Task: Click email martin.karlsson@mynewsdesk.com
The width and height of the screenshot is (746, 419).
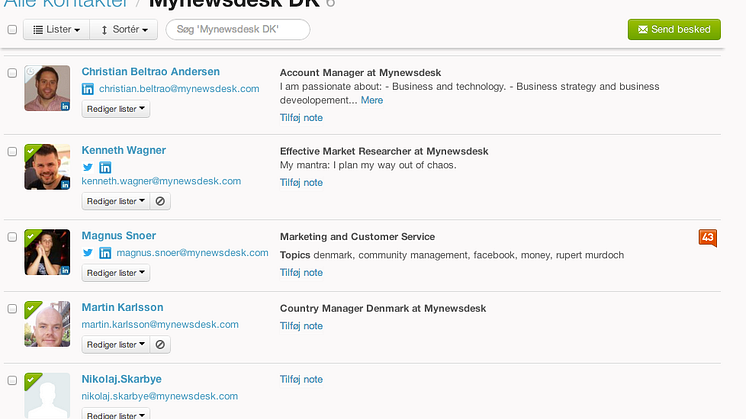Action: (160, 324)
